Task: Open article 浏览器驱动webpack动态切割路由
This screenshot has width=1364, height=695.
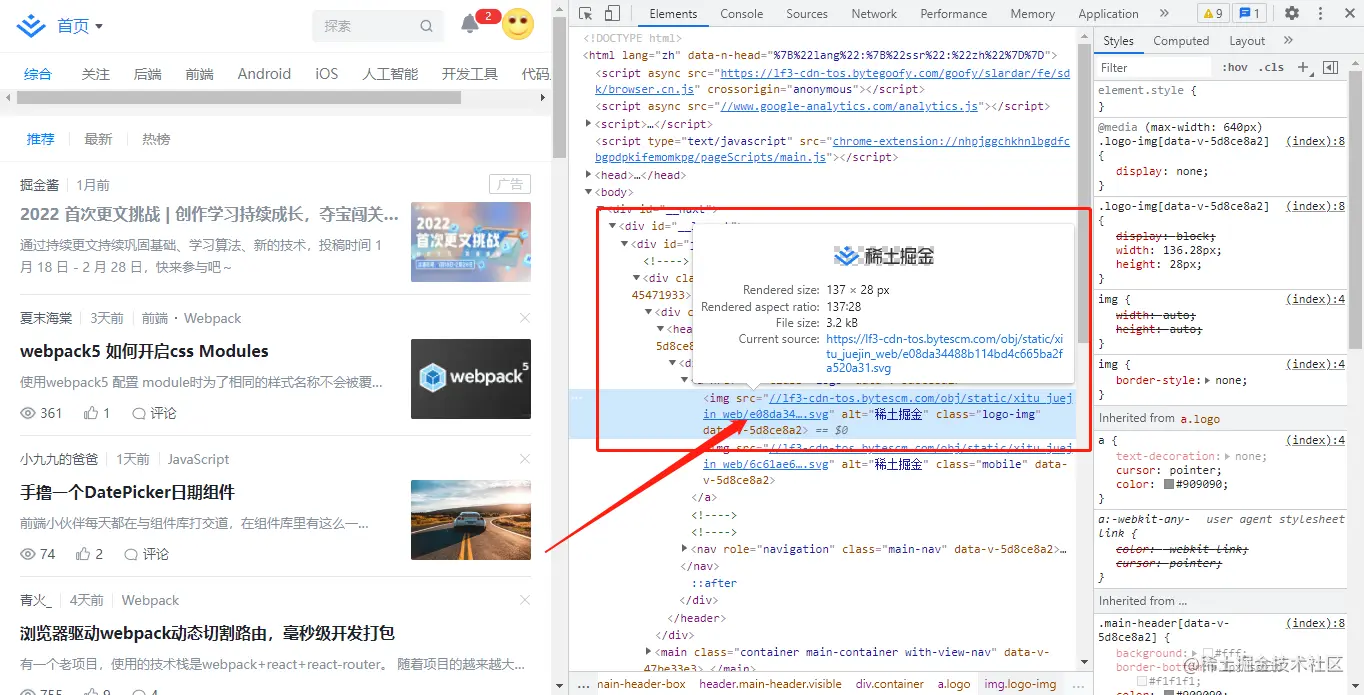Action: point(207,633)
